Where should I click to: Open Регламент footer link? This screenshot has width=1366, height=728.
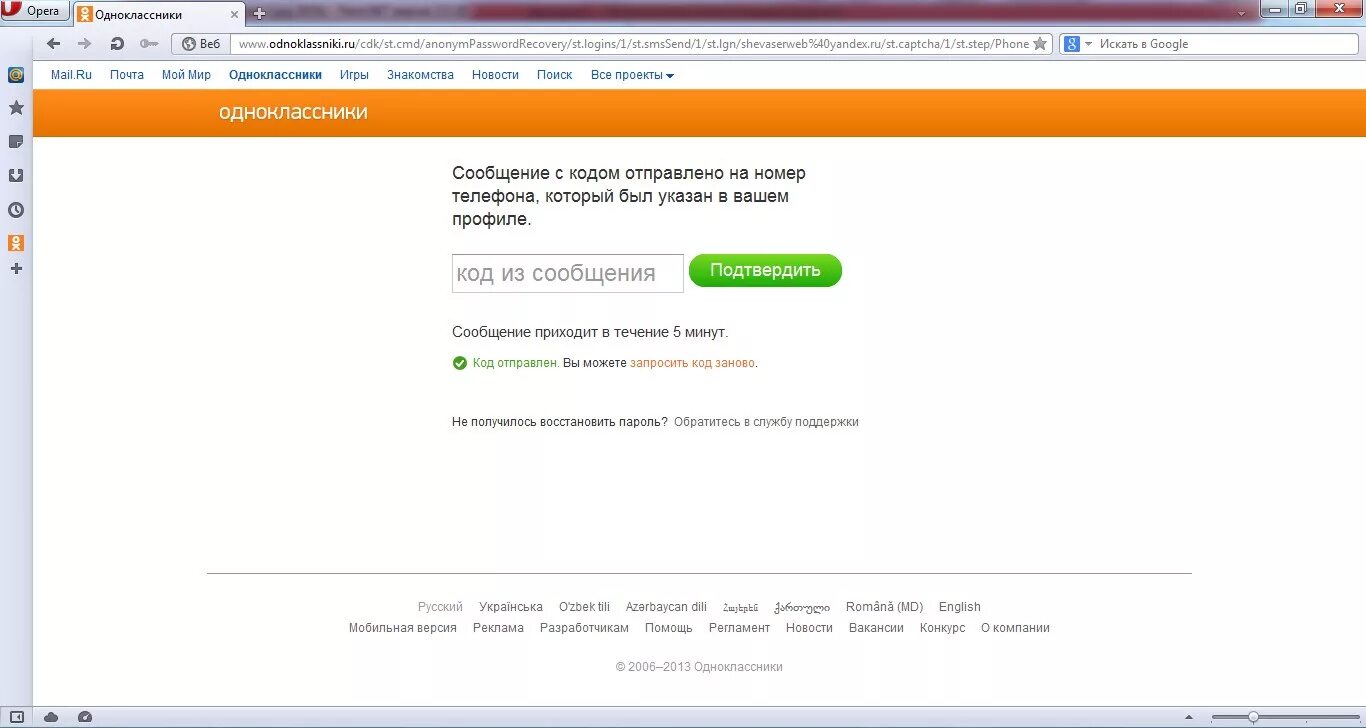pos(739,628)
